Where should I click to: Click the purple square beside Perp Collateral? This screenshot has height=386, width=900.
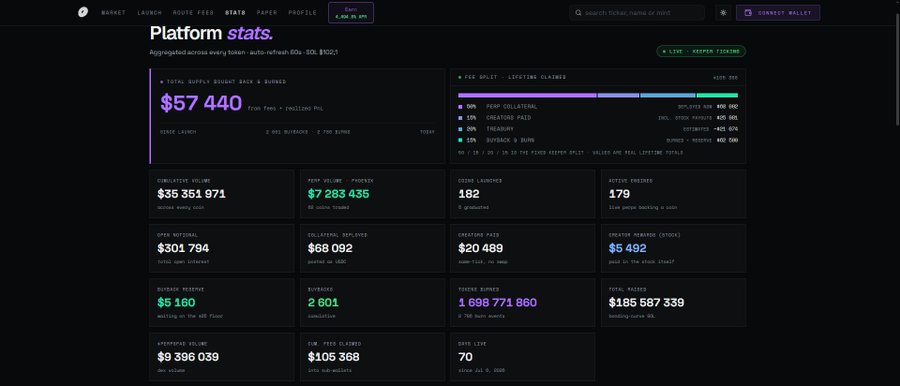click(460, 107)
